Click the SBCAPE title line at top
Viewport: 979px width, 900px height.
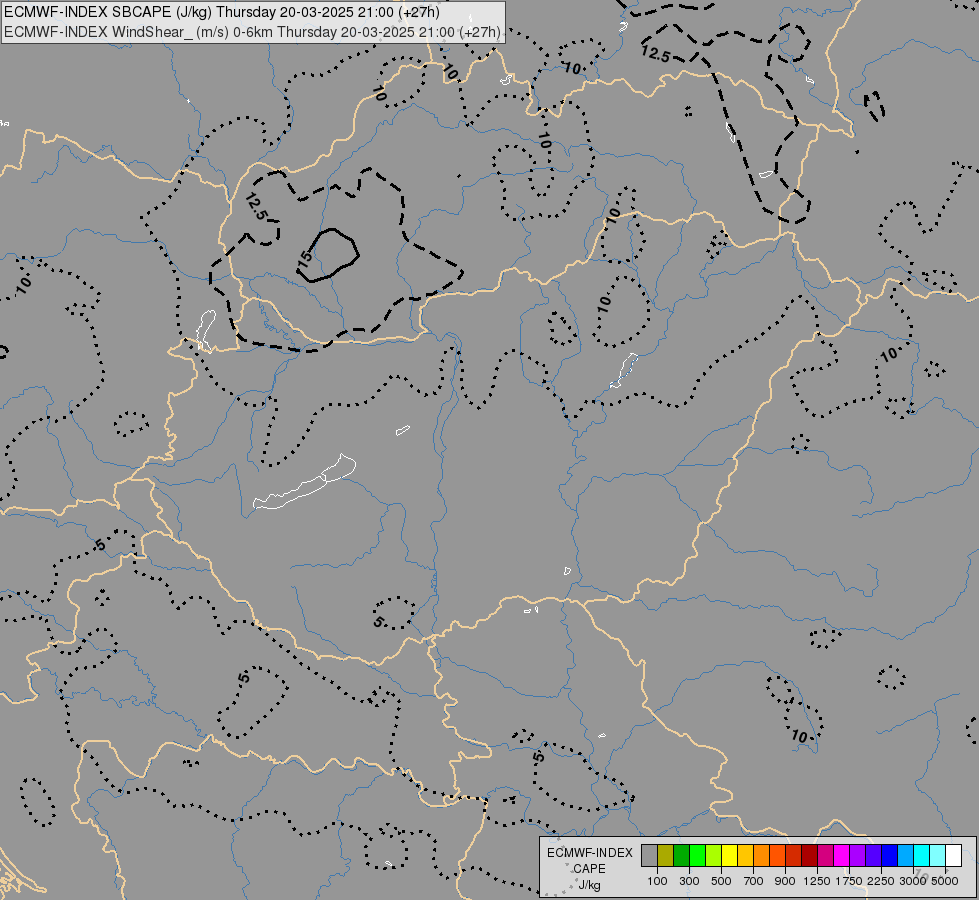(x=222, y=12)
